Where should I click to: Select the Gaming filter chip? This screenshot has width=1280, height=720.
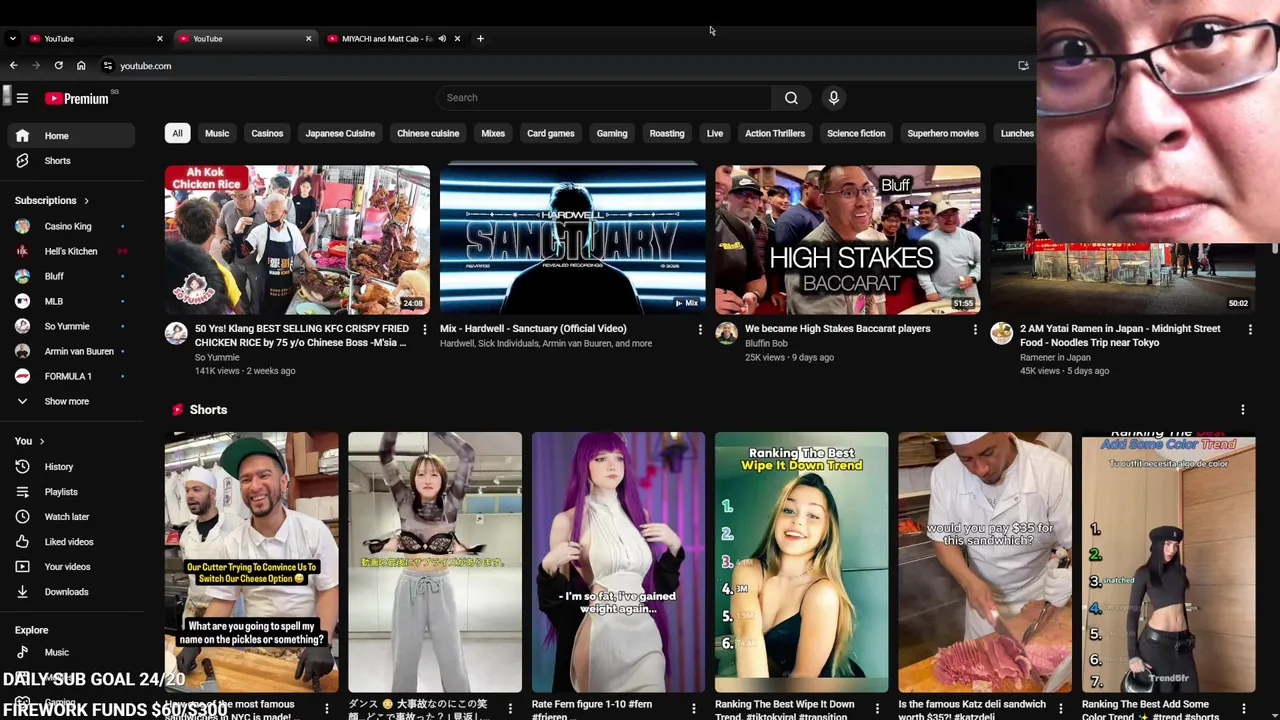612,134
